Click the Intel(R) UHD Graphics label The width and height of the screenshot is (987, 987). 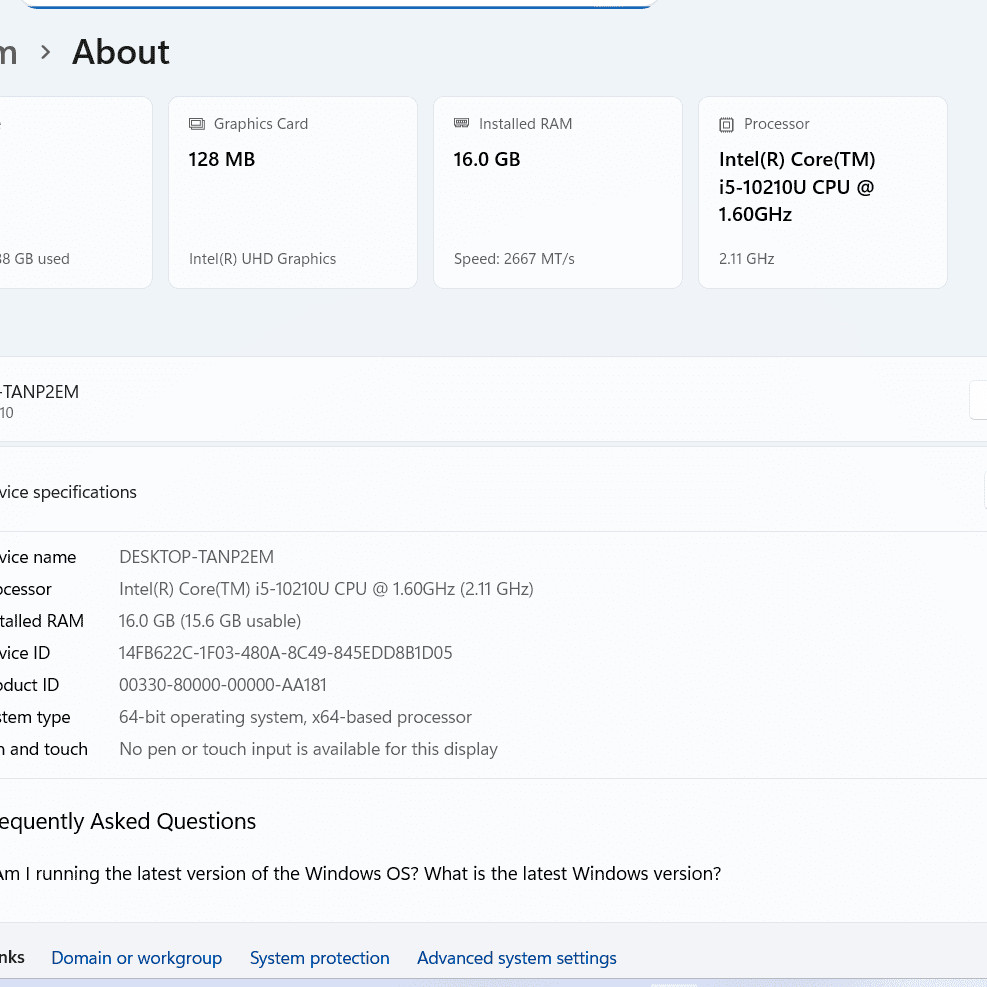(262, 259)
